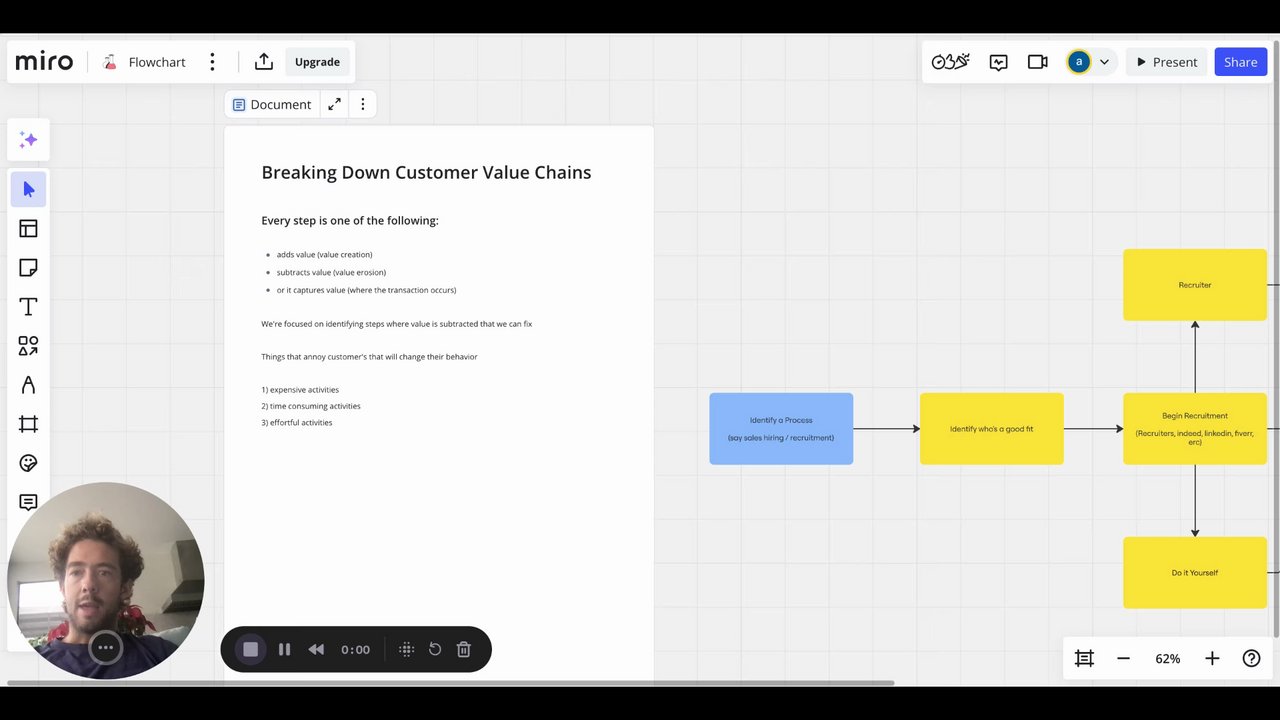Restart the recording with the circular arrow
This screenshot has height=720, width=1280.
(435, 649)
